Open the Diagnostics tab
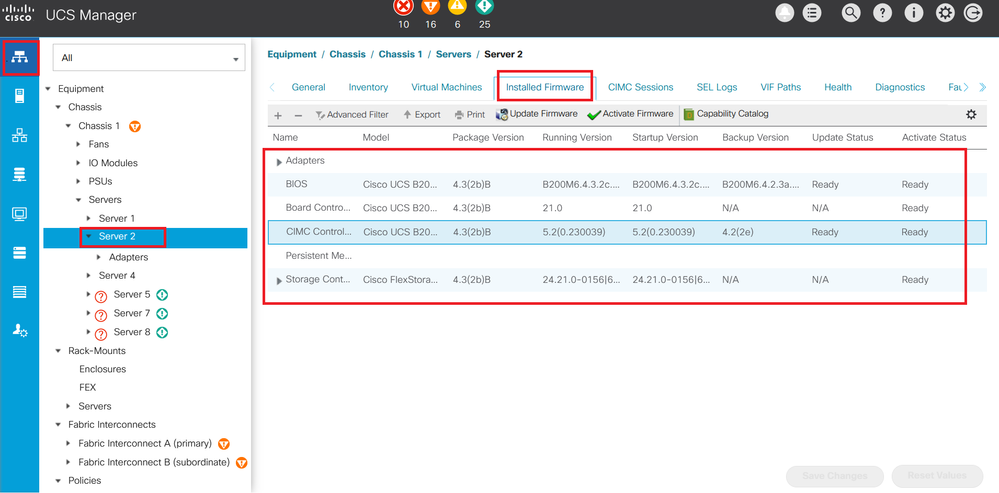 coord(900,87)
